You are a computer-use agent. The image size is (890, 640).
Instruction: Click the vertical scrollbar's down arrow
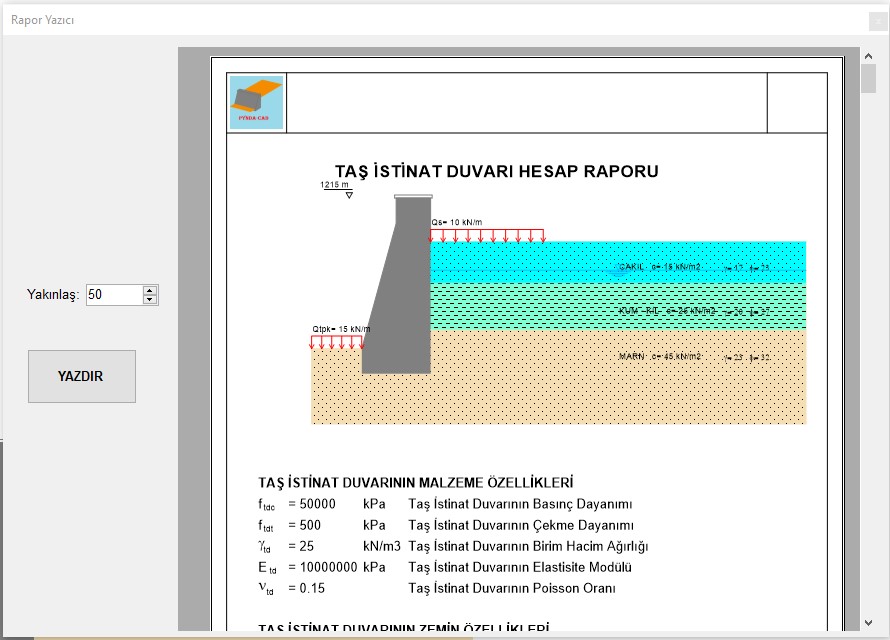click(x=869, y=623)
